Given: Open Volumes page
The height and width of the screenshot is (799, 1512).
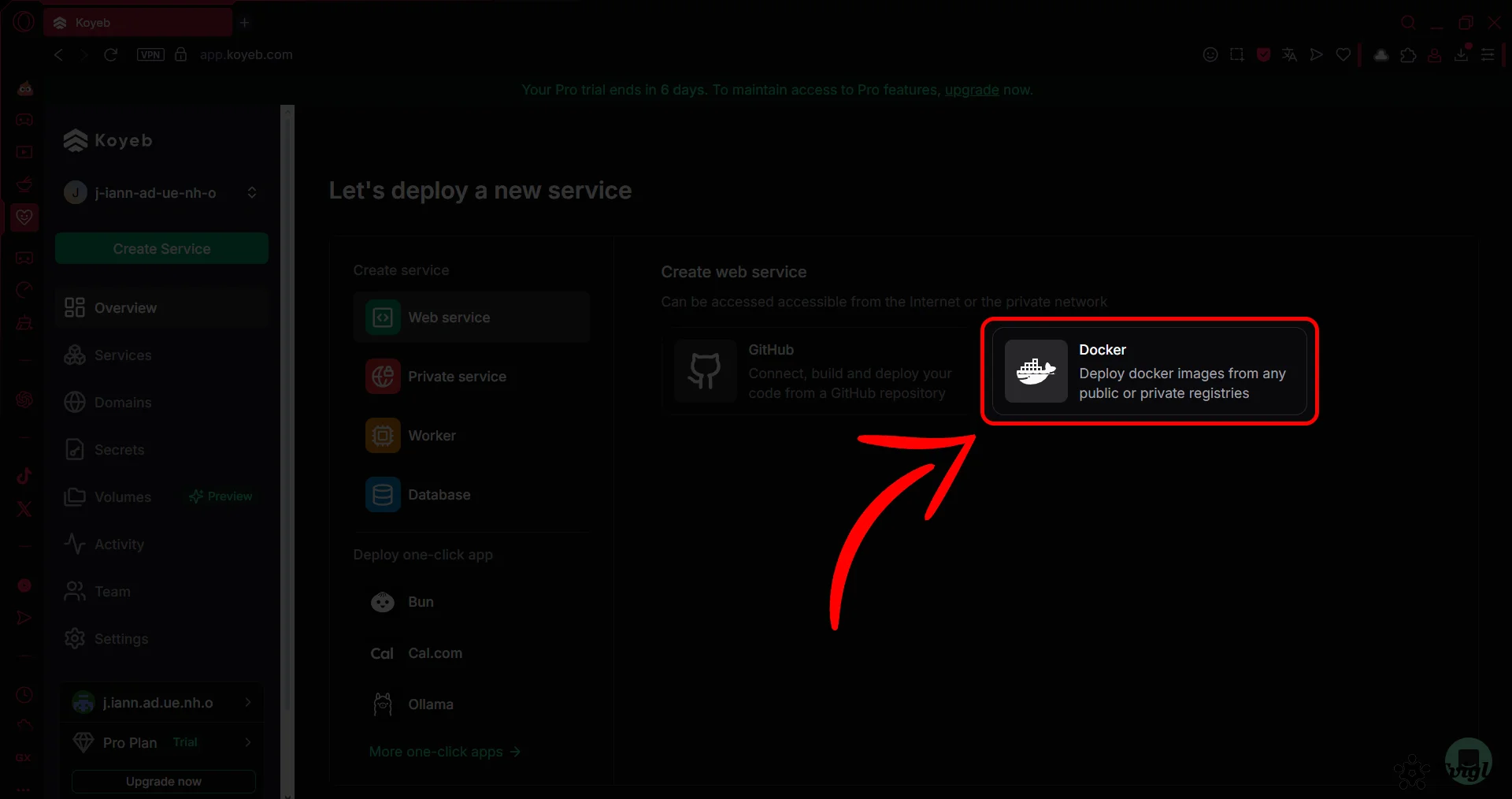Looking at the screenshot, I should 123,497.
